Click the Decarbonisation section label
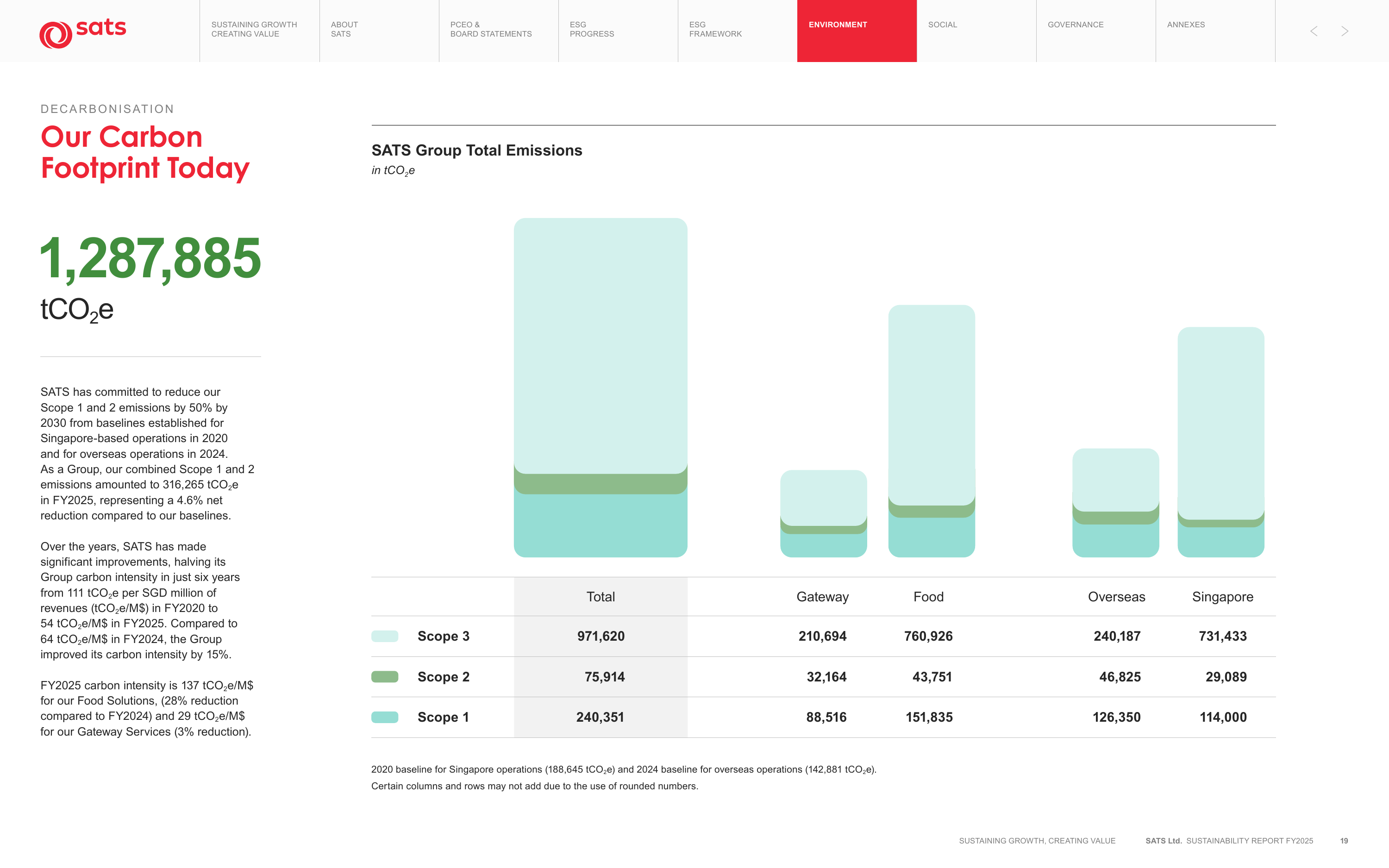This screenshot has height=868, width=1389. click(107, 109)
